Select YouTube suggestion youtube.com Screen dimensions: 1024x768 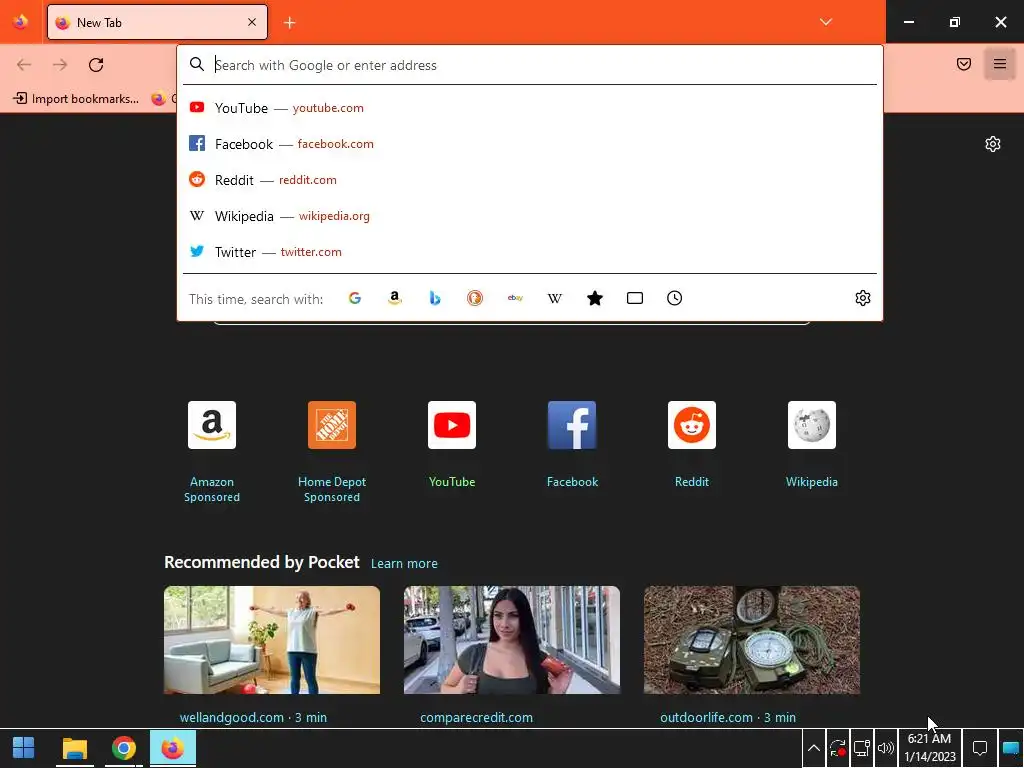[x=530, y=108]
